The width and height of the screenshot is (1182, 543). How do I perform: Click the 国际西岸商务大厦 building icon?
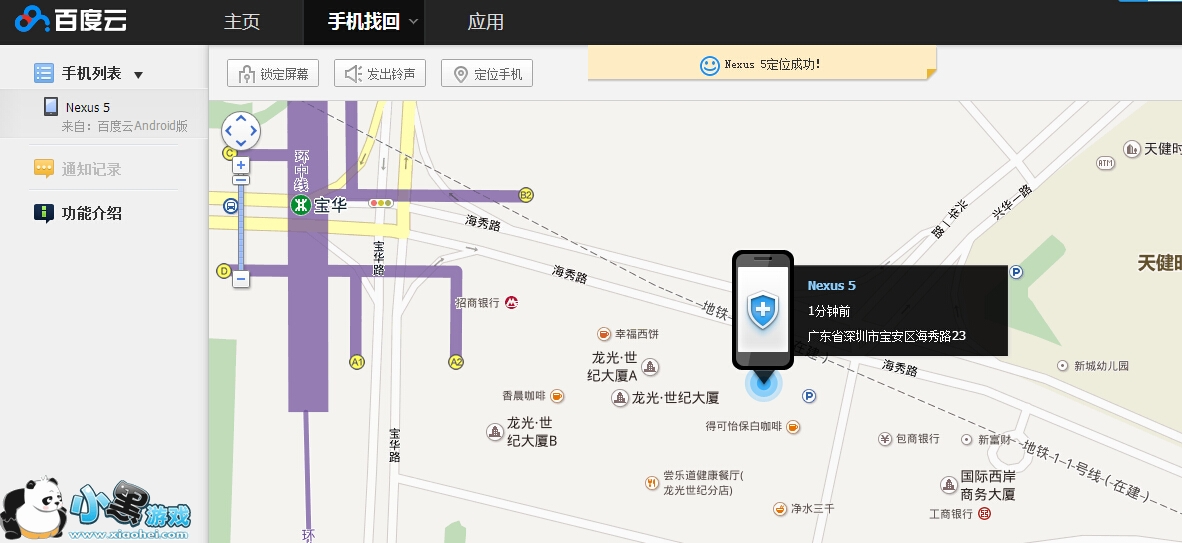[949, 484]
